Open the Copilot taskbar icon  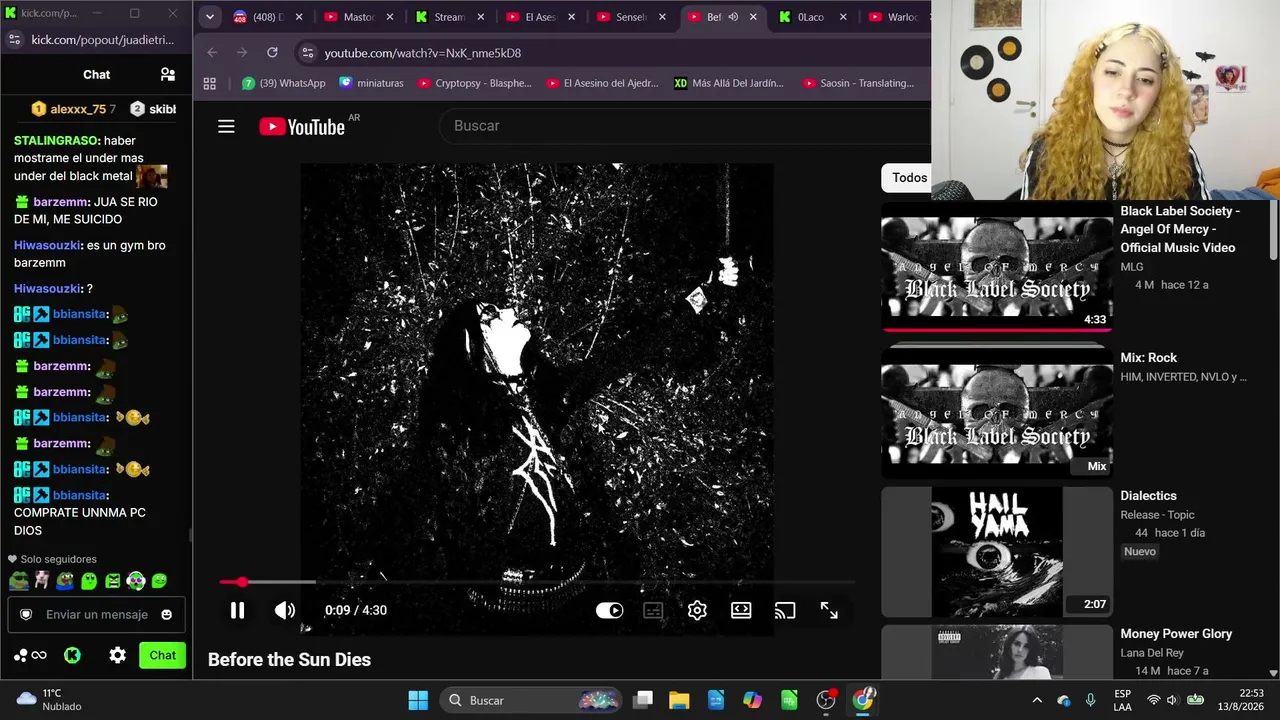(x=752, y=700)
